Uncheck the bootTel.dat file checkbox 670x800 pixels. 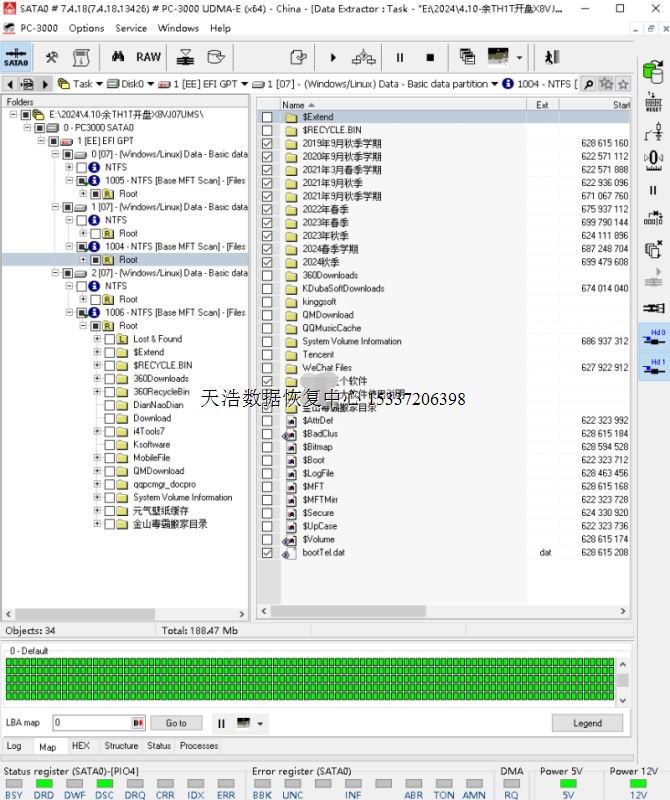tap(267, 552)
